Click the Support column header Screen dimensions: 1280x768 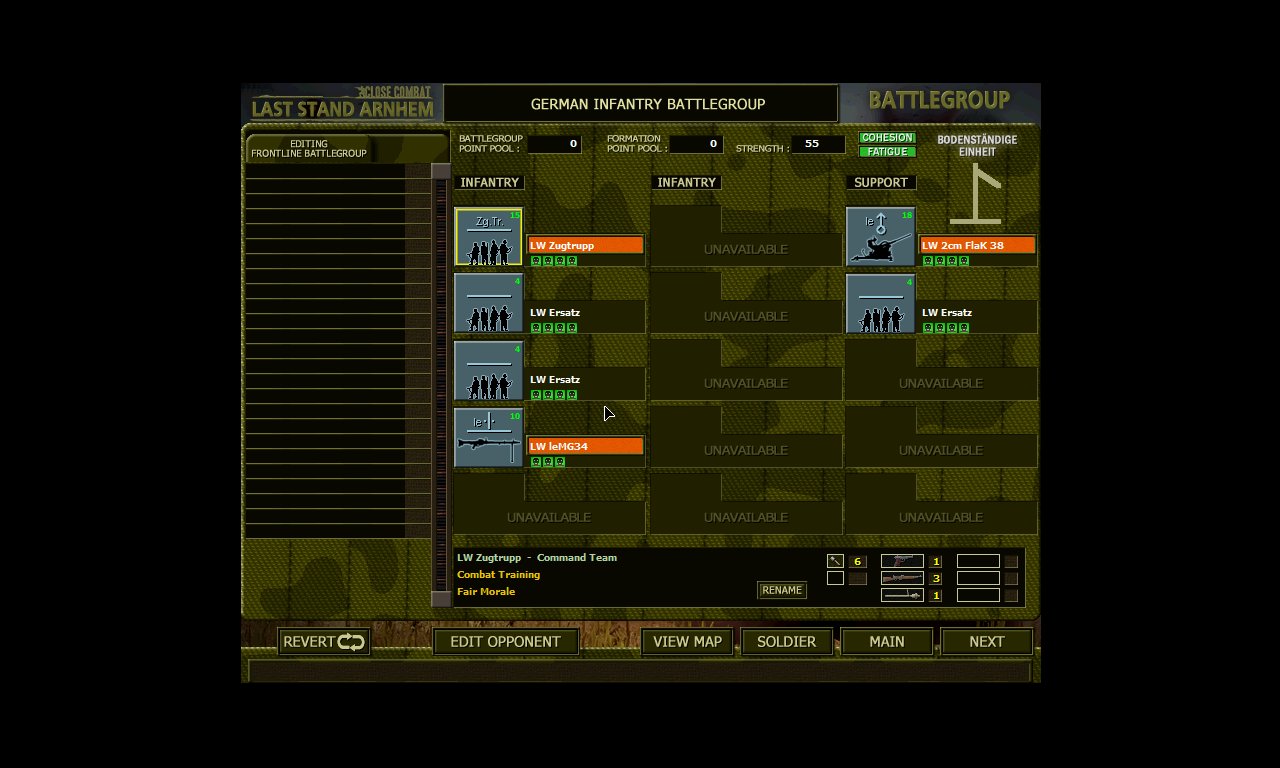pyautogui.click(x=881, y=183)
